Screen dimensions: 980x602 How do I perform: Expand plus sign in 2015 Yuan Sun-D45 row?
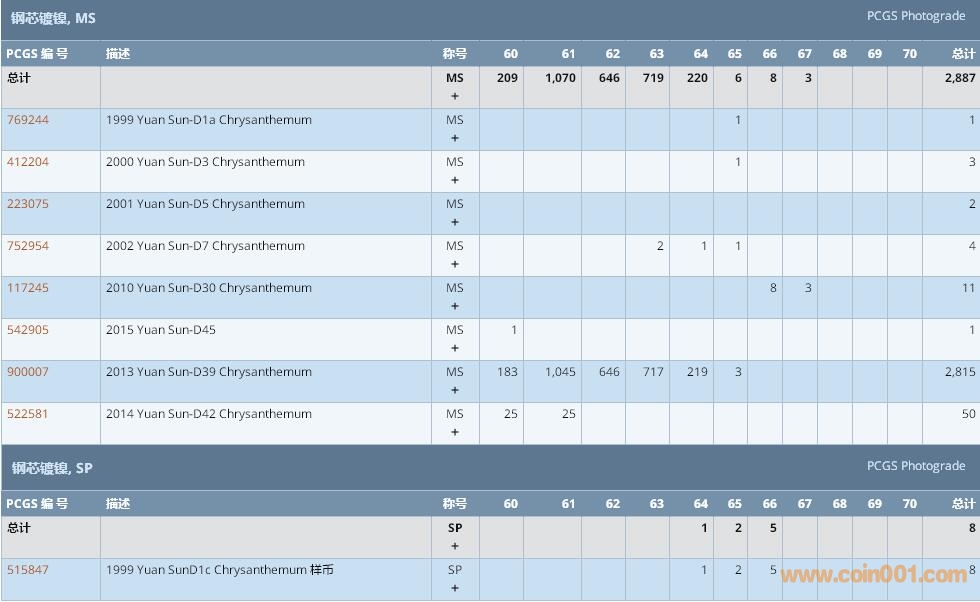tap(455, 349)
